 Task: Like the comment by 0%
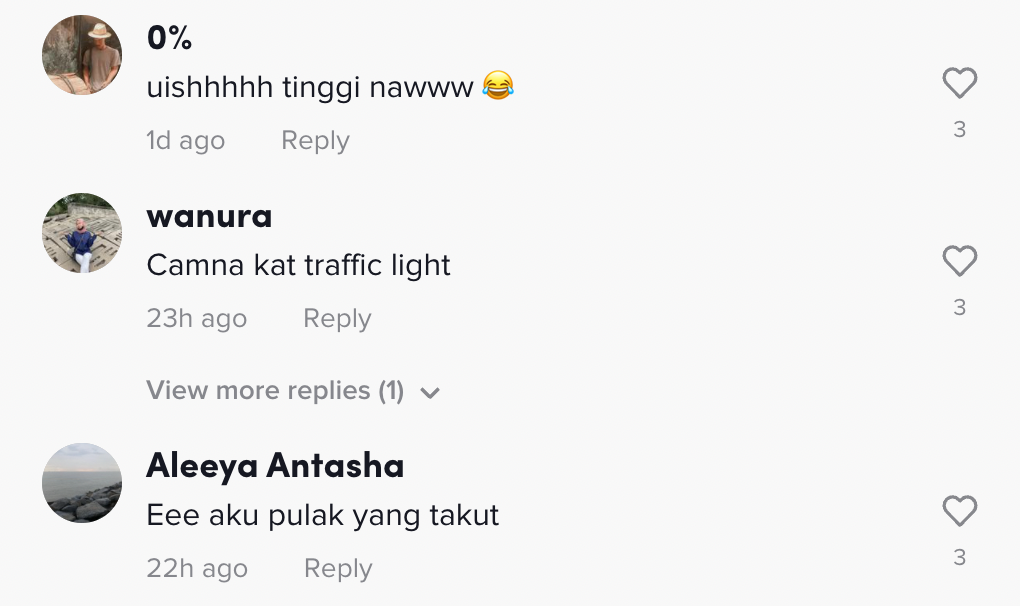tap(959, 83)
